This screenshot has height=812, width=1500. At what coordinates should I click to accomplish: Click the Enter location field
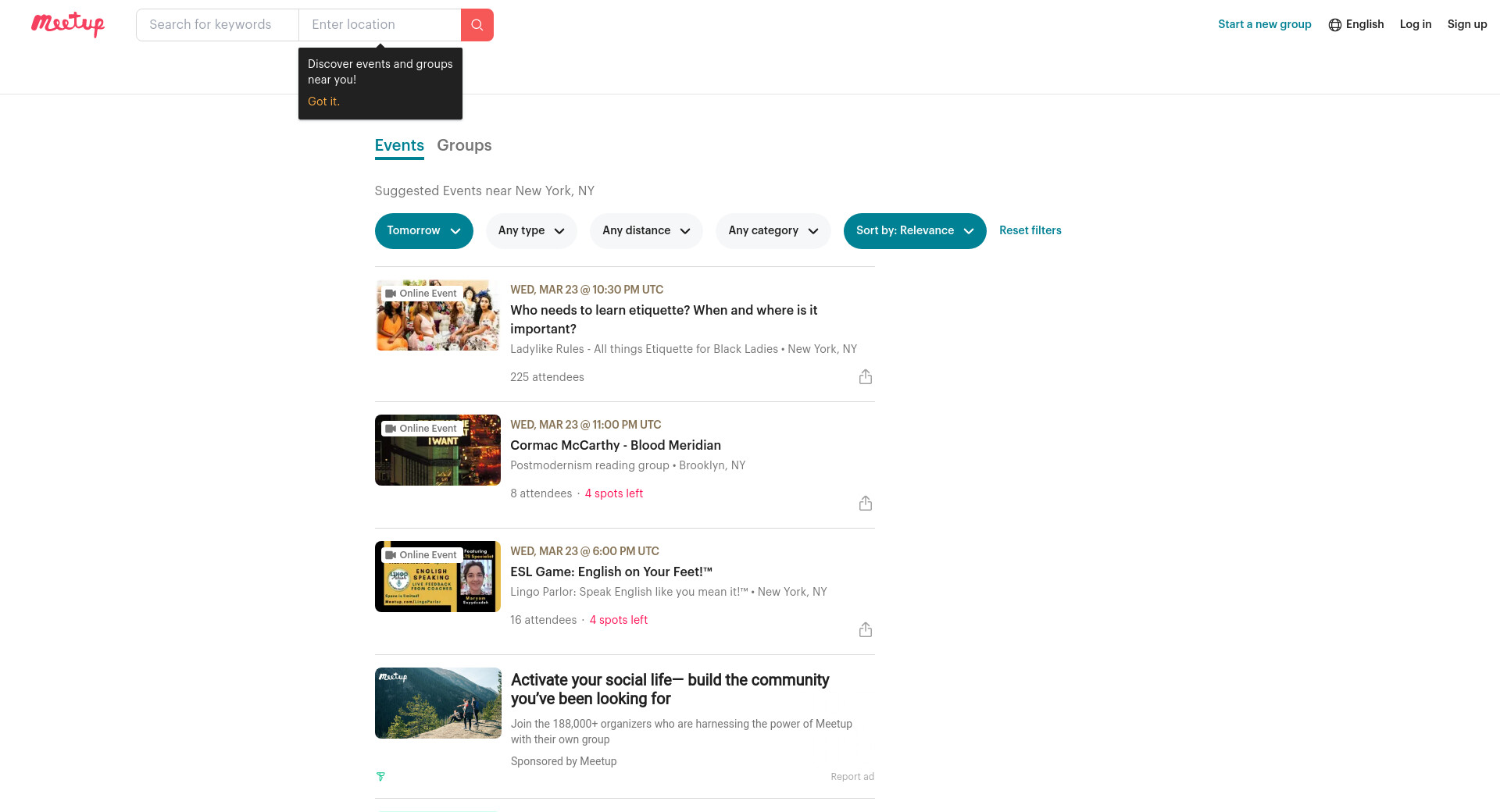coord(380,25)
